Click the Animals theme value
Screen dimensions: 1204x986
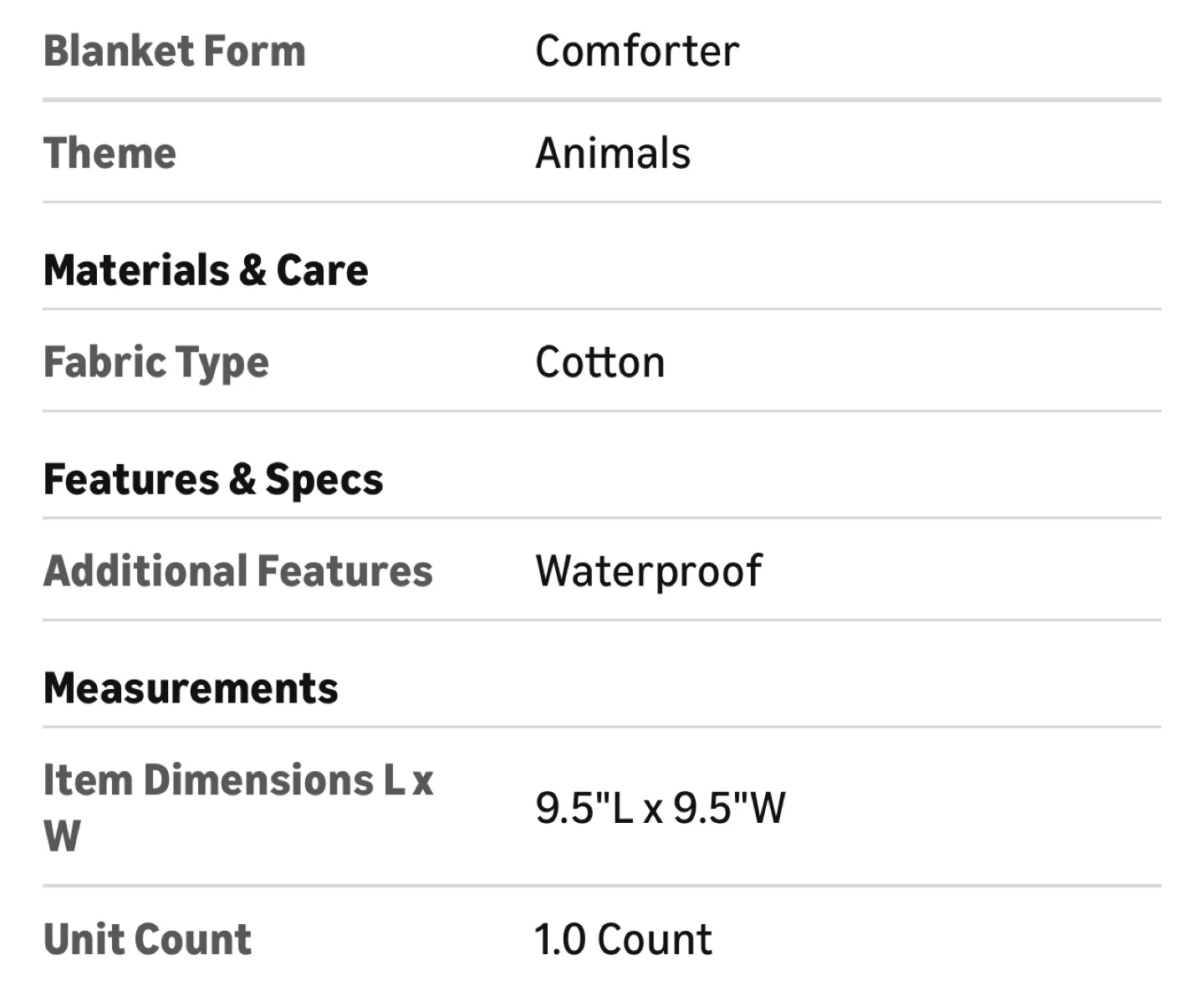(x=613, y=153)
